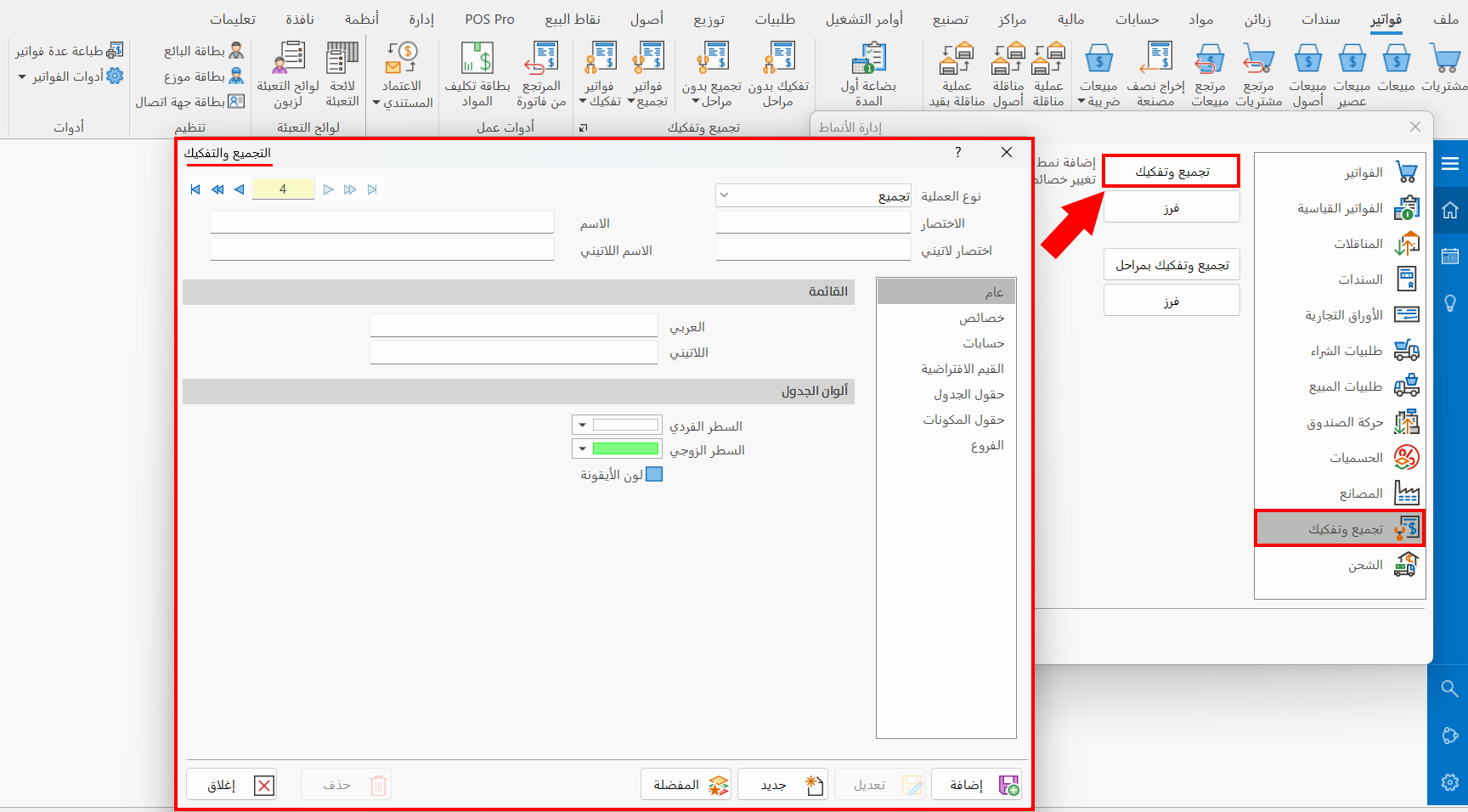Image resolution: width=1468 pixels, height=812 pixels.
Task: Expand فواتير تفكيك dropdown
Action: 583,102
